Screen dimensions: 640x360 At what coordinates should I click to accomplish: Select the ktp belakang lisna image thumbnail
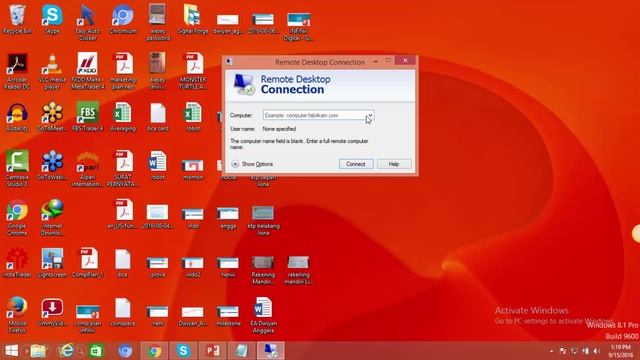[x=263, y=220]
